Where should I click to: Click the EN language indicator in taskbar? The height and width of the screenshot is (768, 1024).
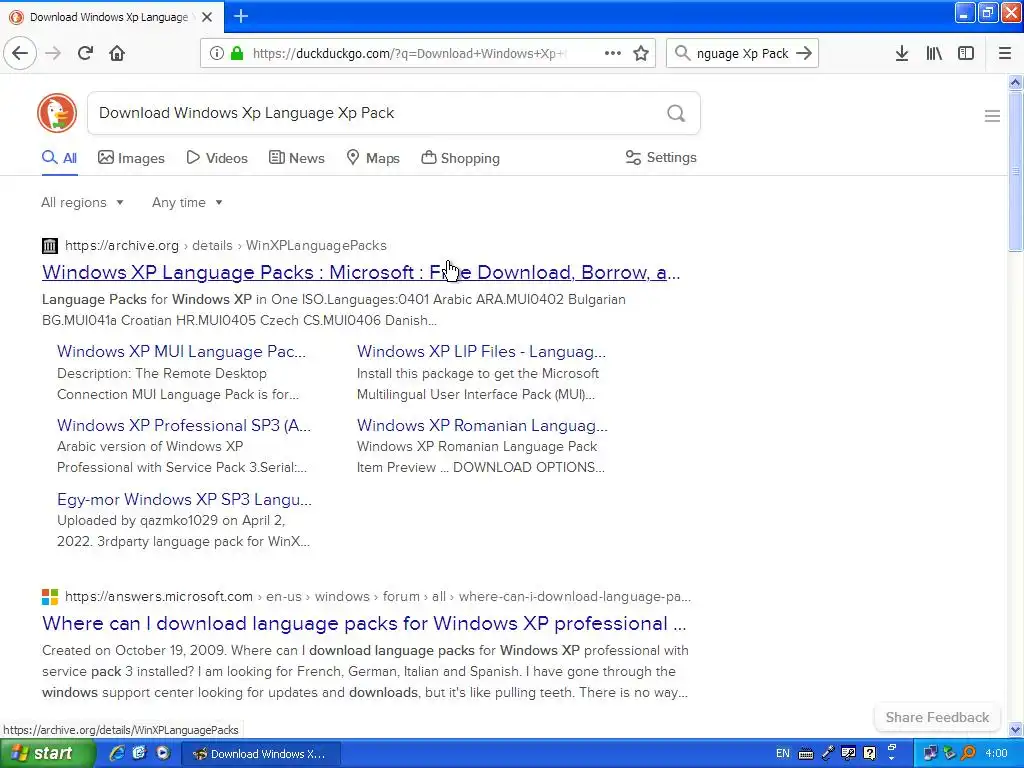782,754
